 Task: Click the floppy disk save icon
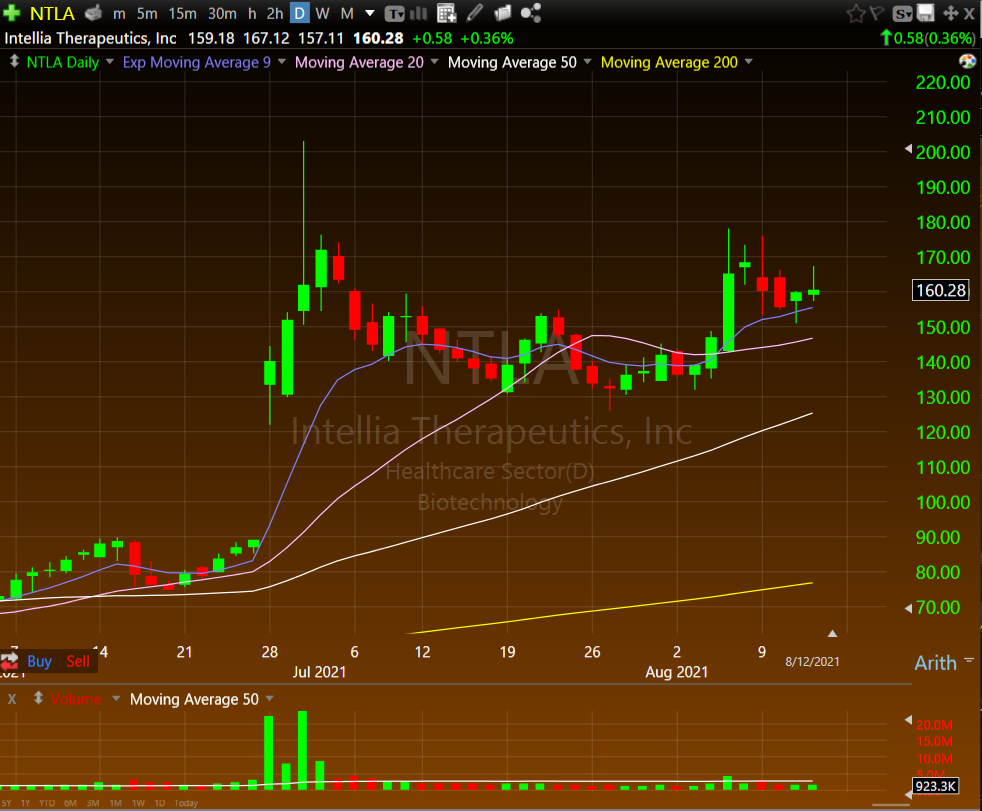[926, 13]
